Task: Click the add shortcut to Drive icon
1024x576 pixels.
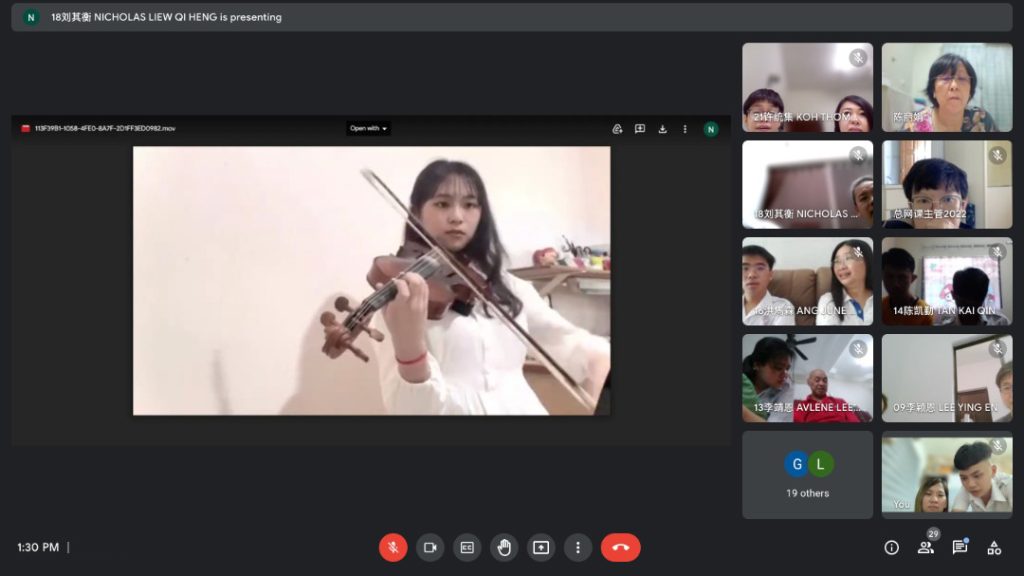Action: [x=617, y=128]
